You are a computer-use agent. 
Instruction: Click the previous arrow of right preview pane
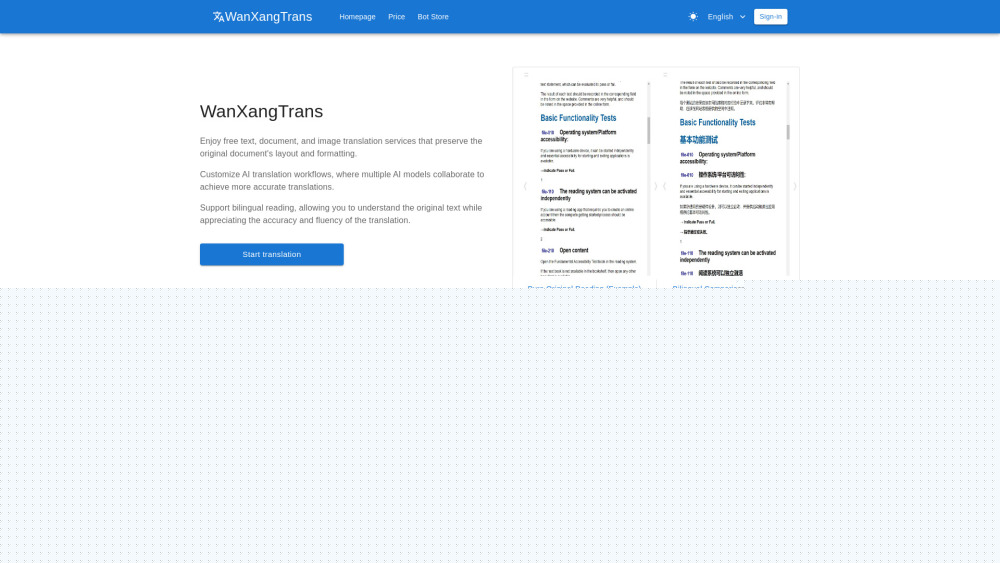coord(665,186)
